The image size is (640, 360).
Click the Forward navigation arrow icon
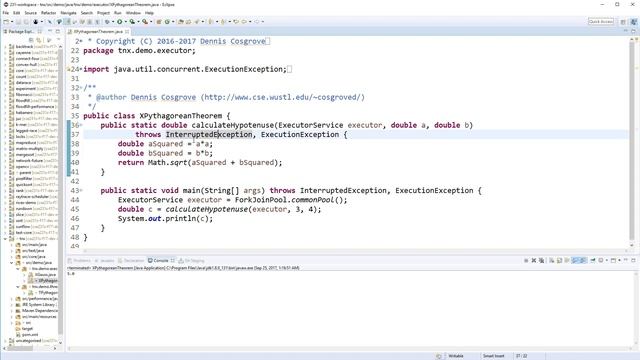pyautogui.click(x=257, y=22)
